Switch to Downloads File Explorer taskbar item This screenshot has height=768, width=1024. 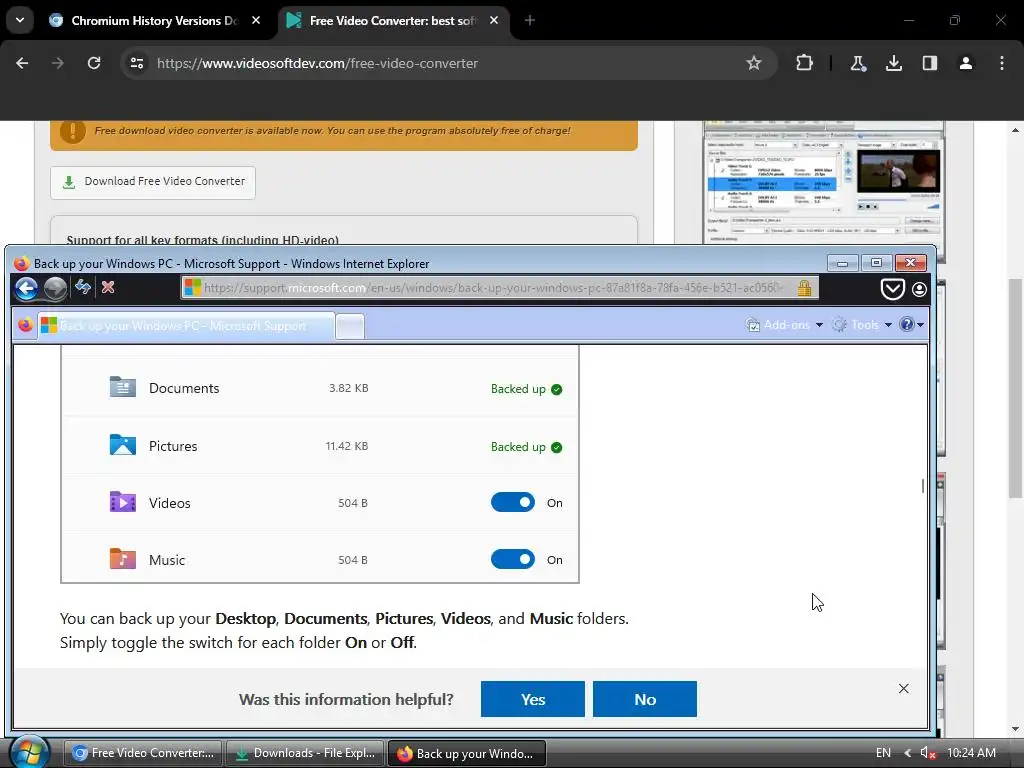tap(305, 753)
